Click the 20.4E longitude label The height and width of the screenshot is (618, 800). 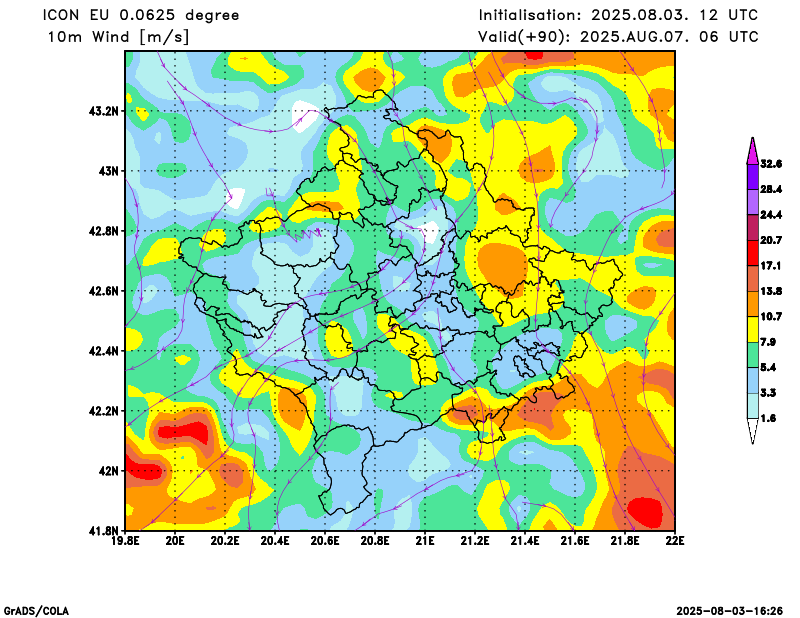click(x=276, y=541)
